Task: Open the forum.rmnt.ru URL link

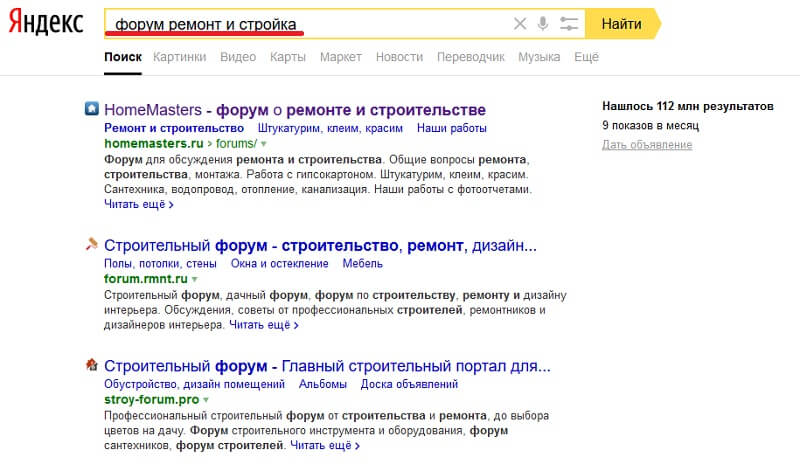Action: pyautogui.click(x=146, y=279)
